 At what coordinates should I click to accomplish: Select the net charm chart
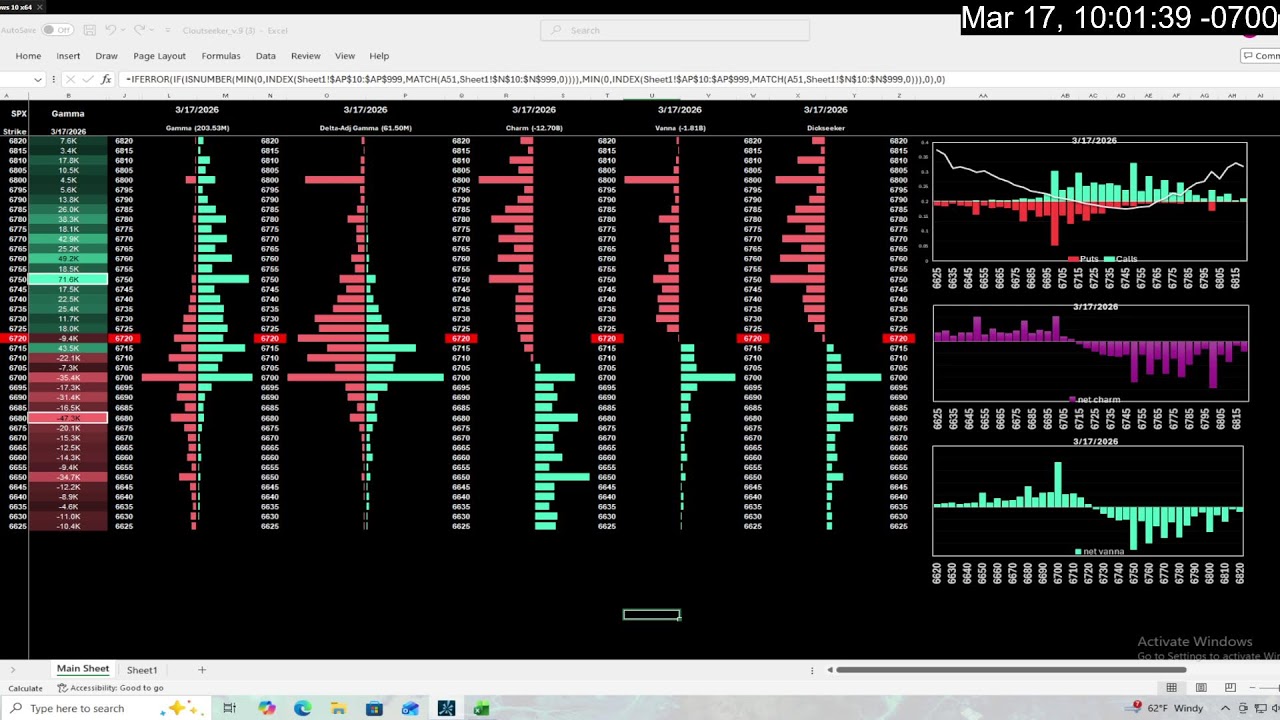point(1090,352)
